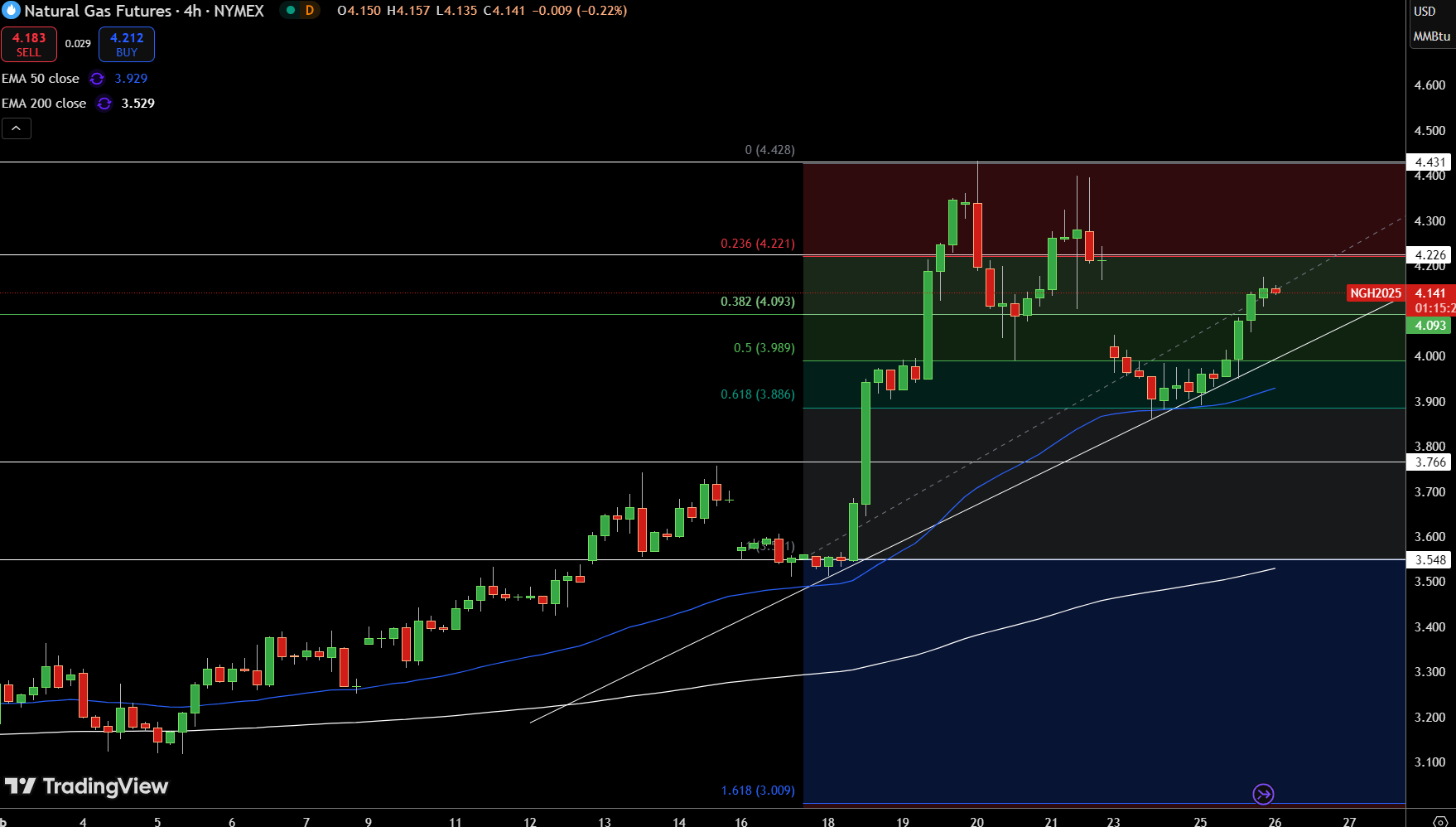Click the Natural Gas flame symbol logo

11,11
